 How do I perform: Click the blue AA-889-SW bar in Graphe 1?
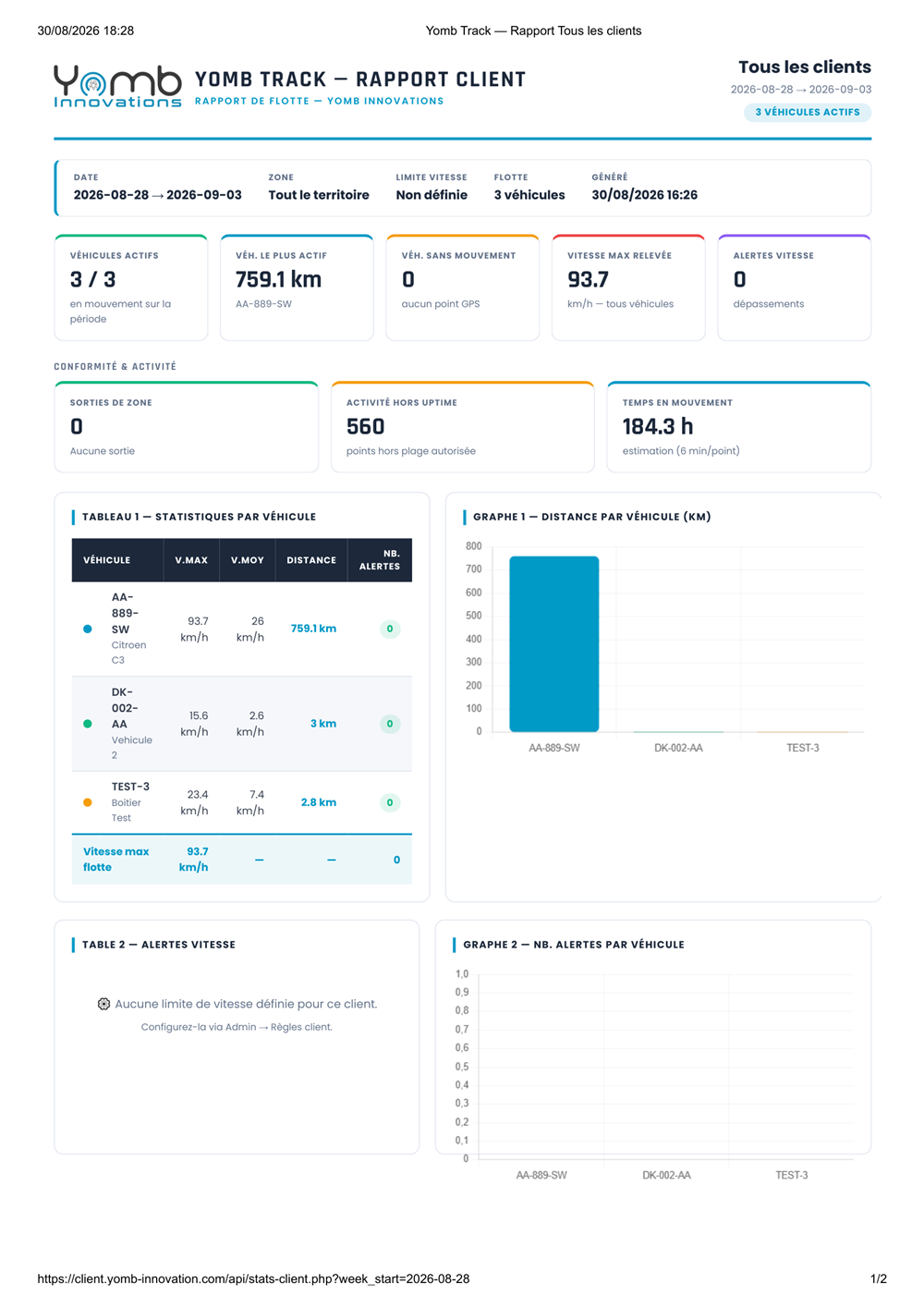553,643
